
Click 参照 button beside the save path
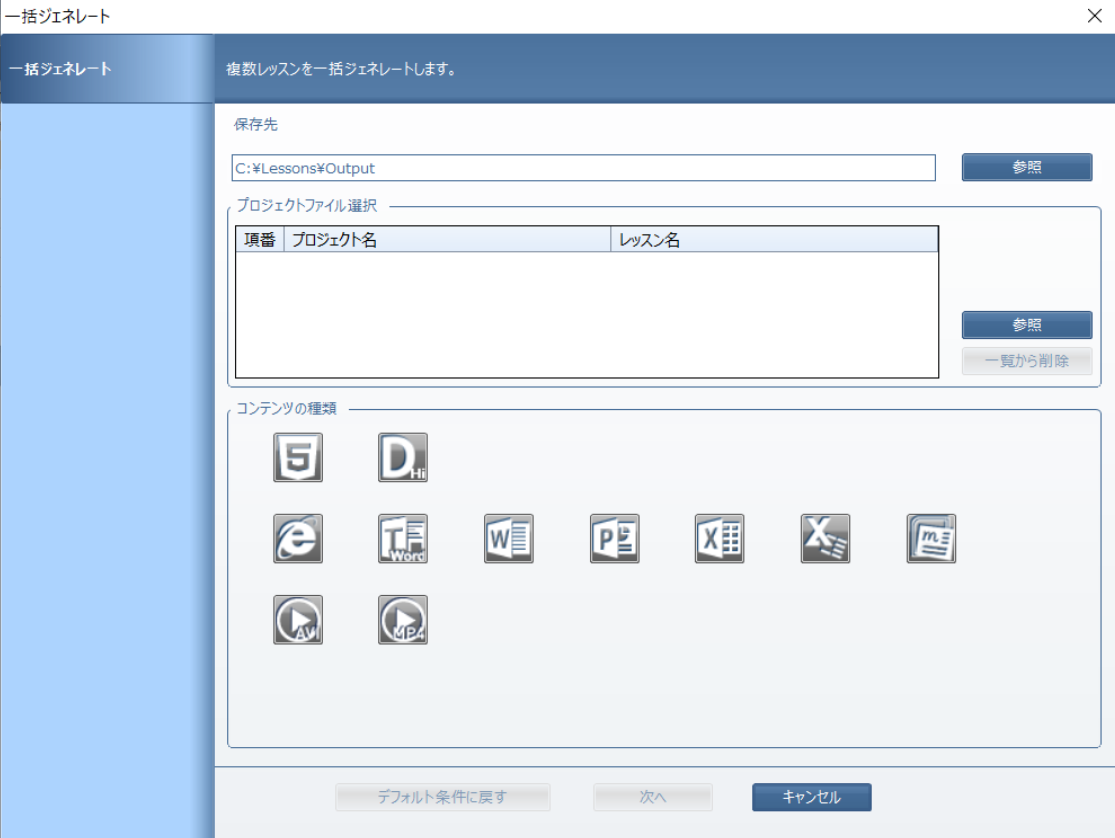point(1026,167)
